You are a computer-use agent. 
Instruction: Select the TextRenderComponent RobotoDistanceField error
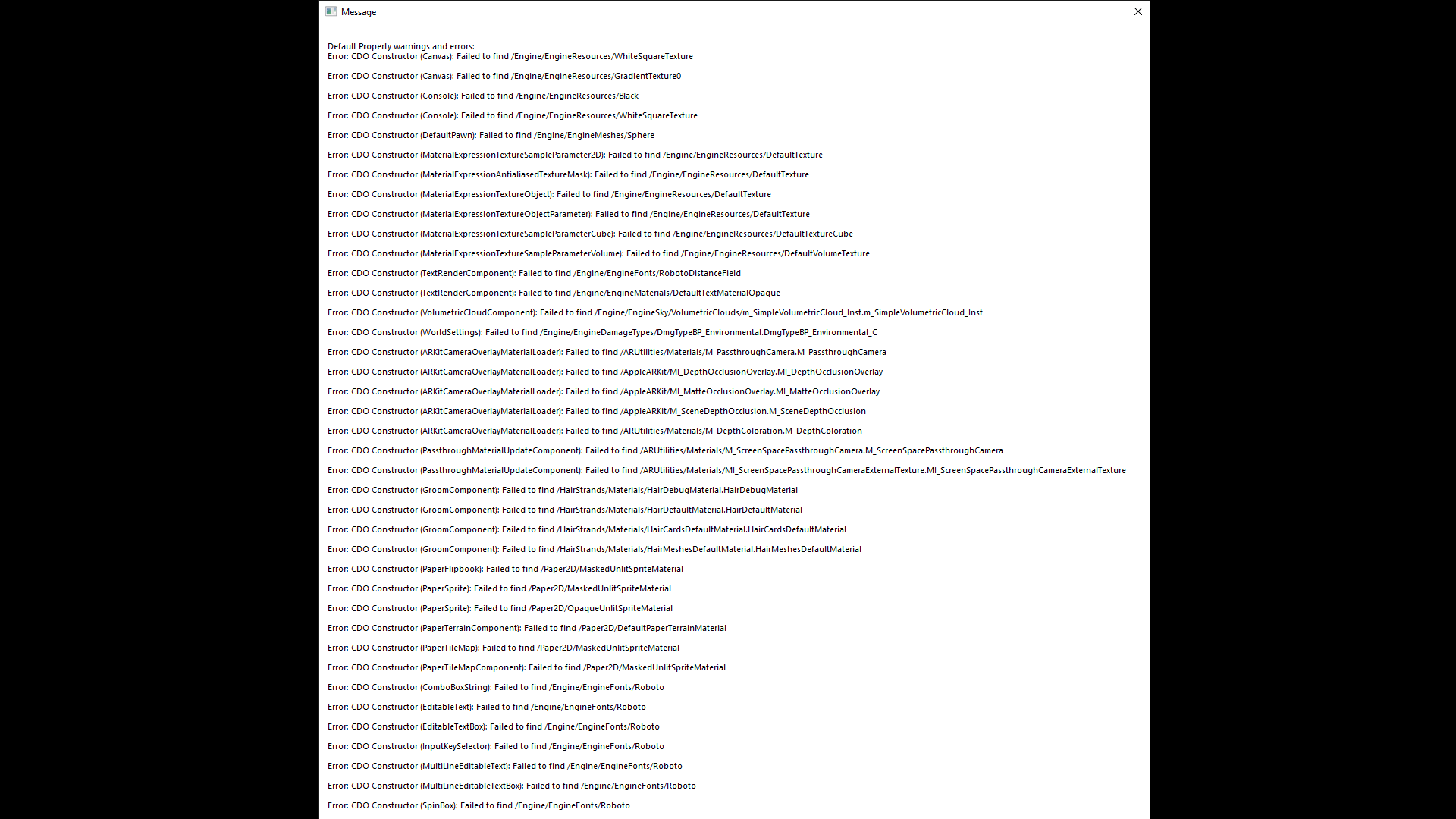click(x=534, y=273)
